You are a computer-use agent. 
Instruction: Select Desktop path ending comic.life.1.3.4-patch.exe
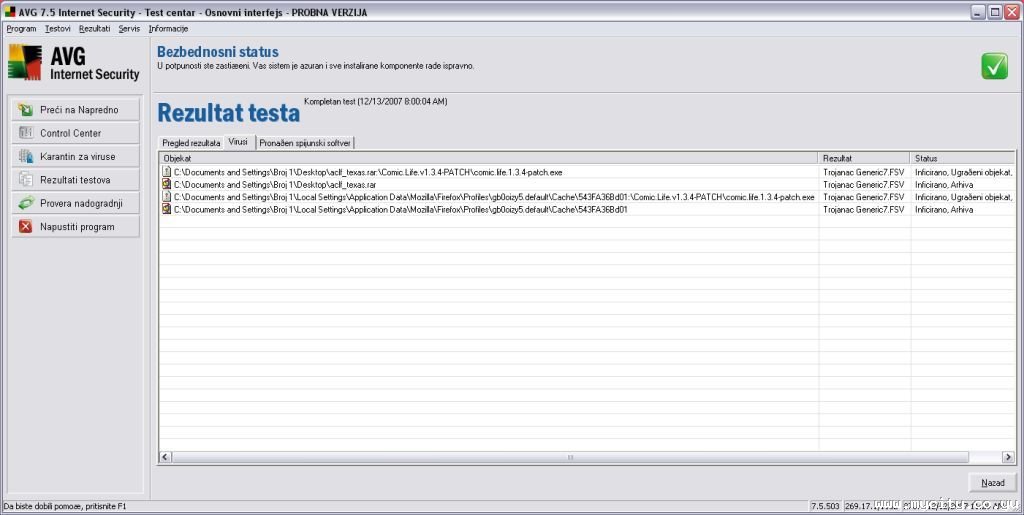[368, 172]
